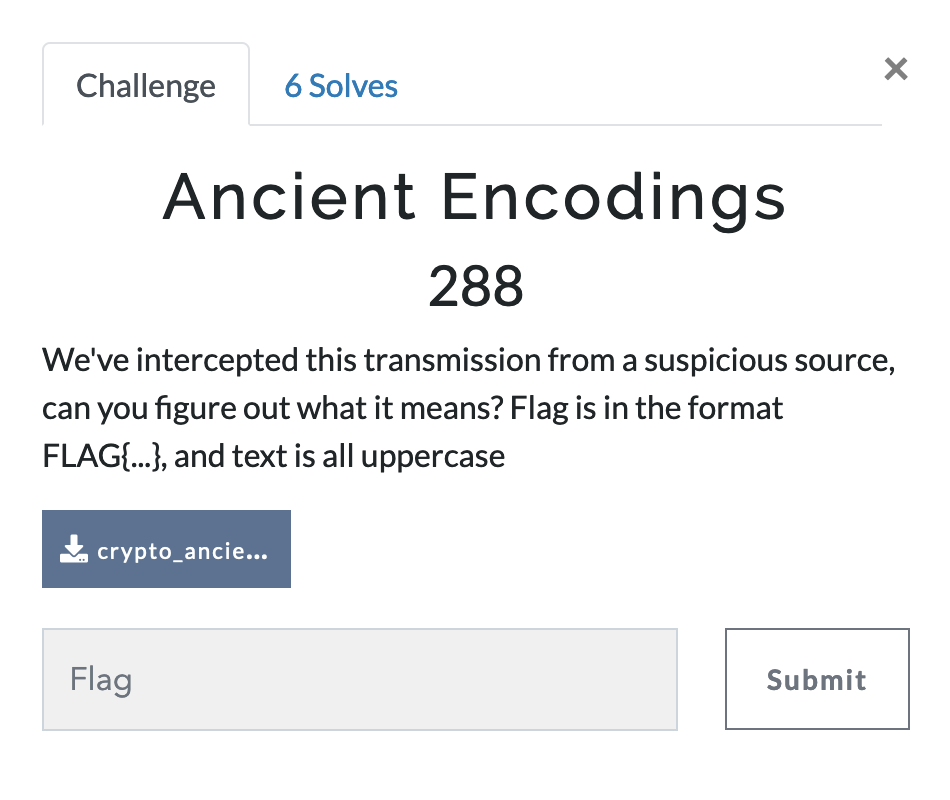This screenshot has width=950, height=800.
Task: Focus the Flag input field
Action: coord(360,680)
